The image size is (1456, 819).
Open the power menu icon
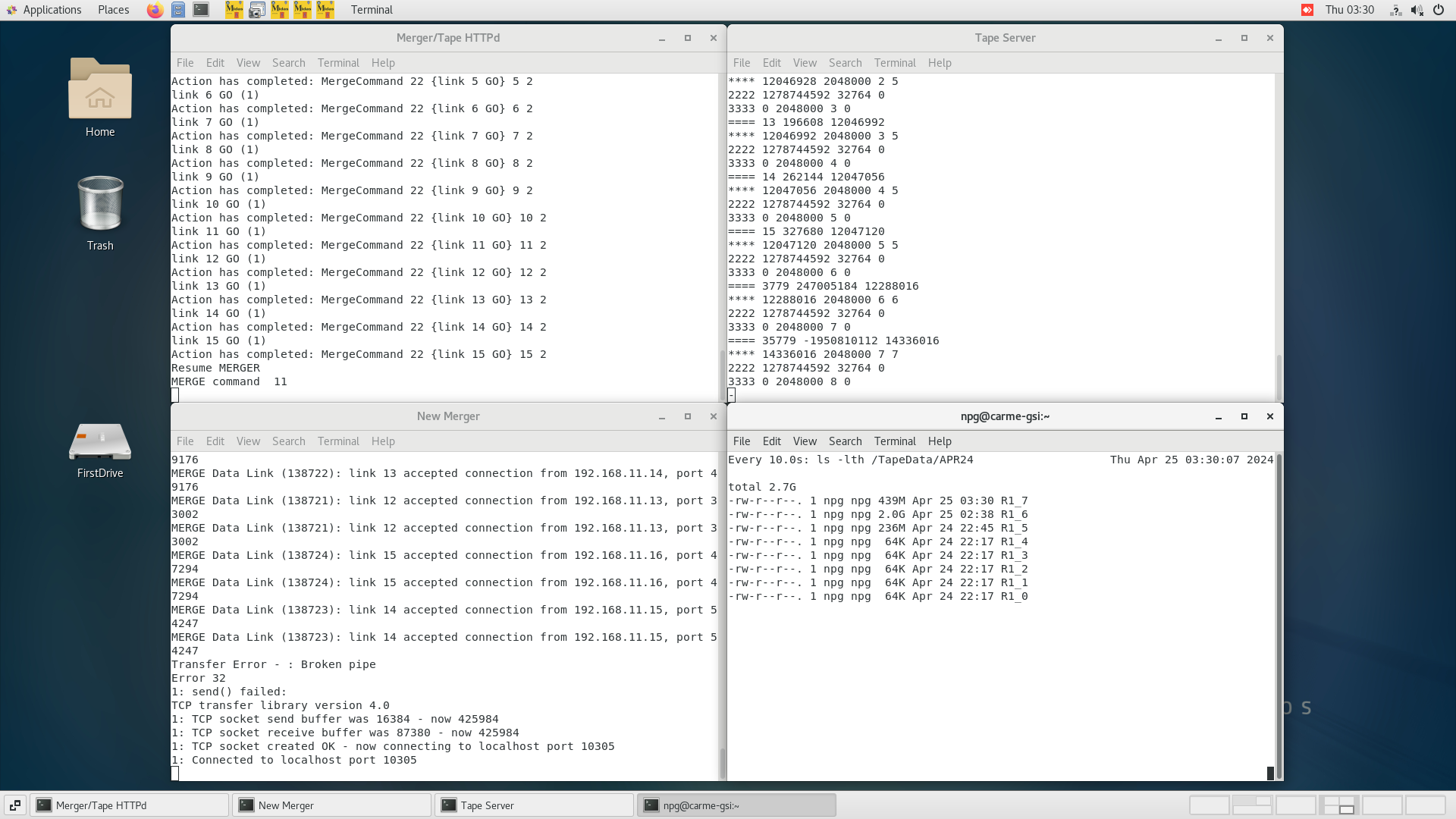pos(1438,10)
